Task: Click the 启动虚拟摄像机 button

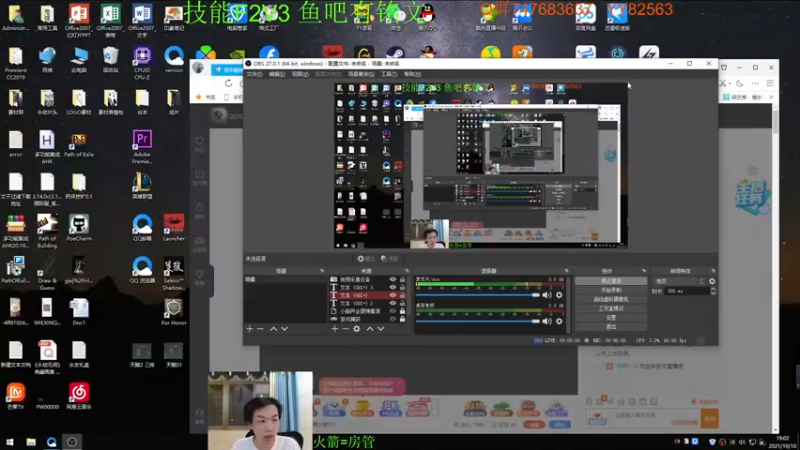Action: click(611, 299)
